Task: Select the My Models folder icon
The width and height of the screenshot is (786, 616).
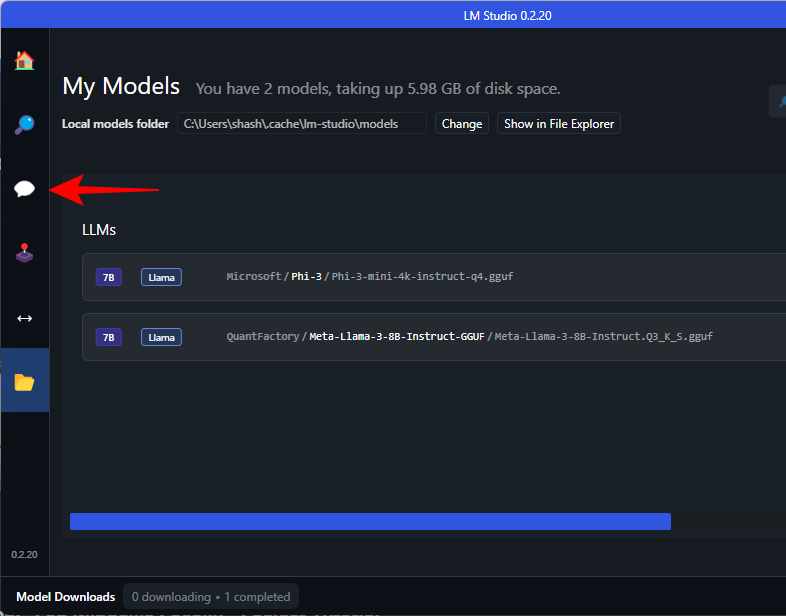Action: point(24,382)
